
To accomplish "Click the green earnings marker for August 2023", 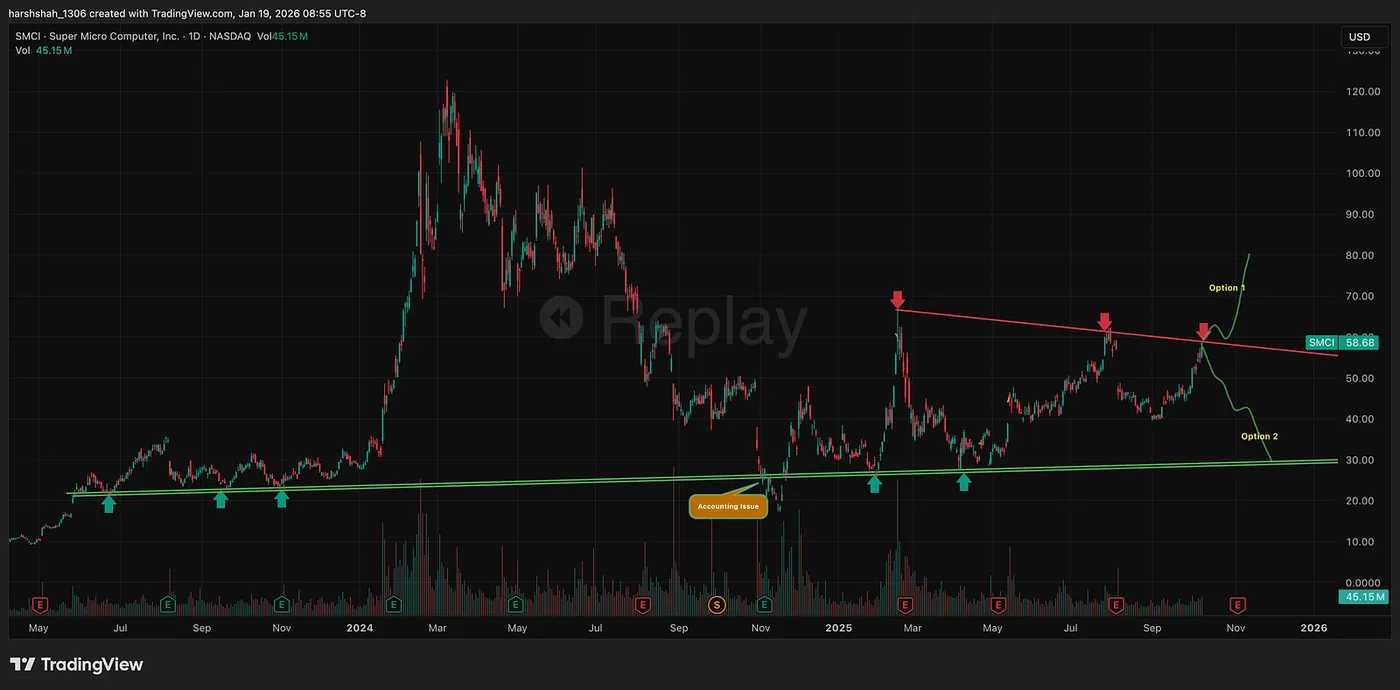I will (169, 605).
